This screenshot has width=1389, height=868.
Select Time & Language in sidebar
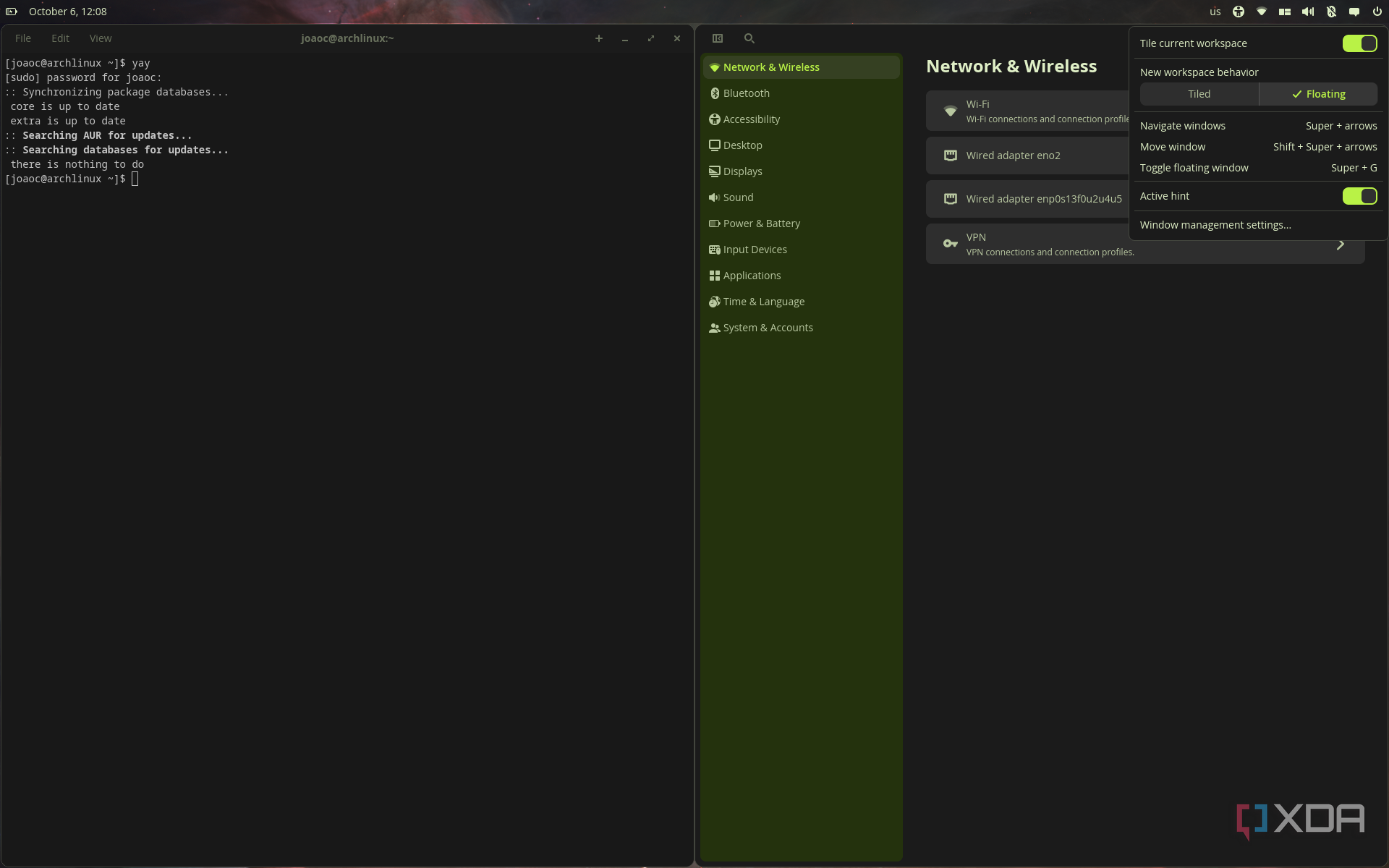coord(801,302)
